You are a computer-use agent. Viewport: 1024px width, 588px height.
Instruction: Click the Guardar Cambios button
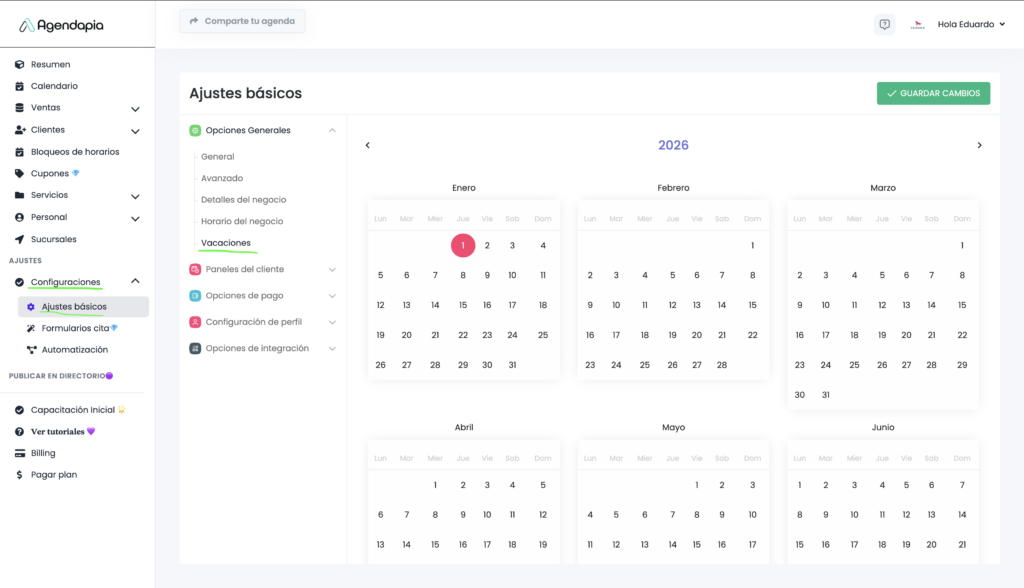point(933,93)
